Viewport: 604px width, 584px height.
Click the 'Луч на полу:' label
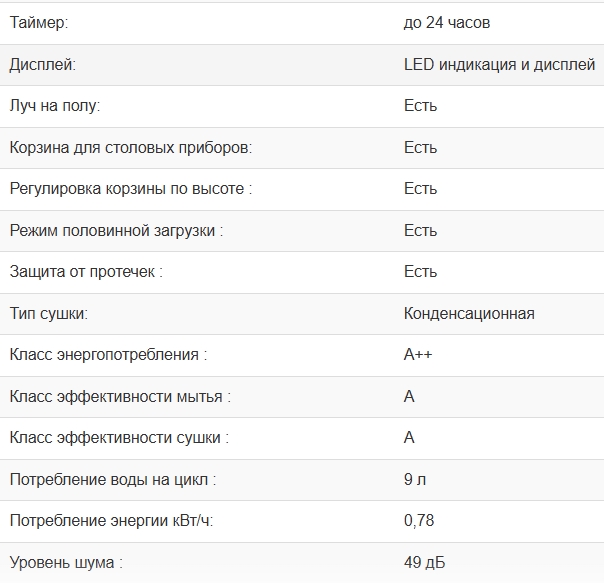(x=55, y=105)
